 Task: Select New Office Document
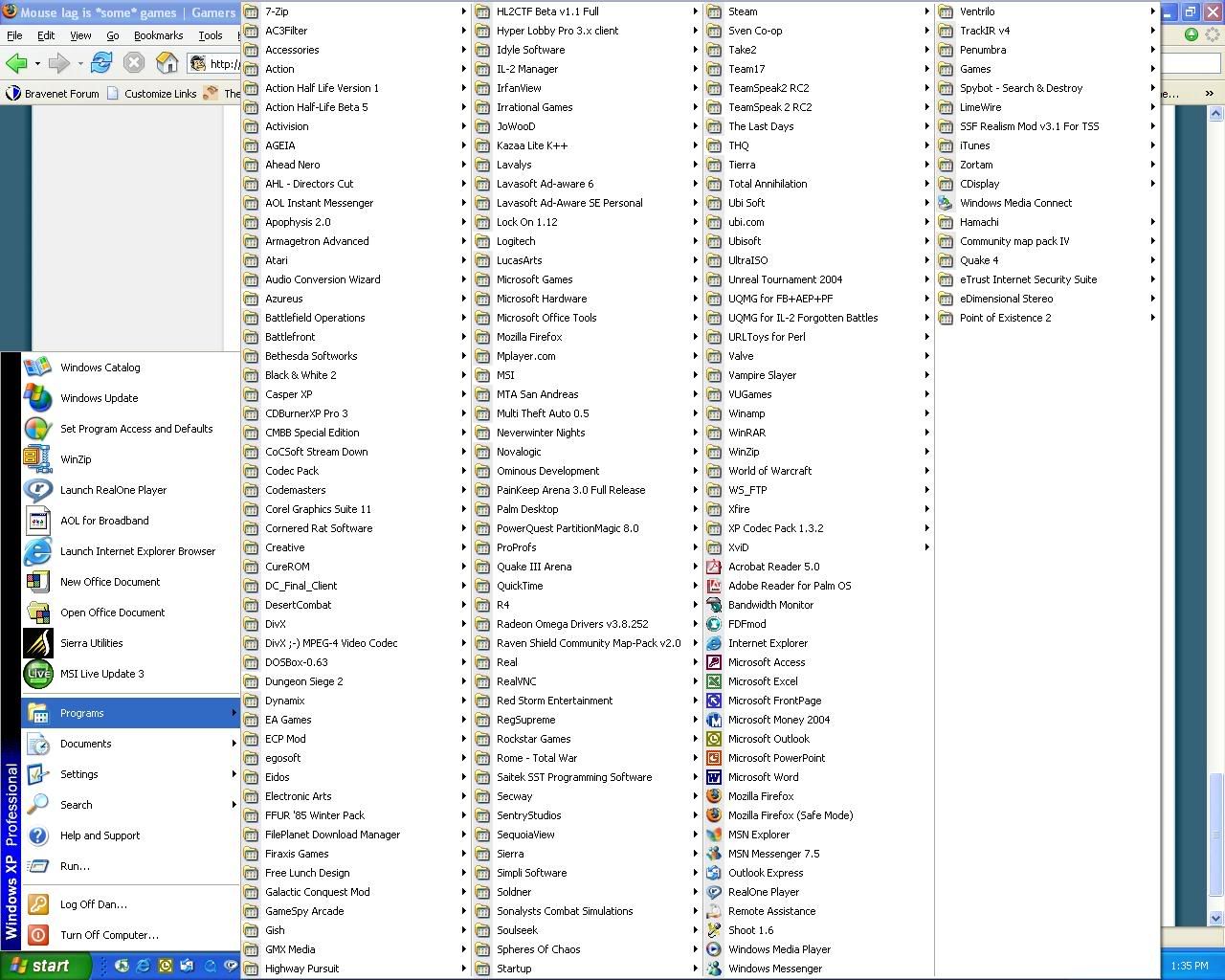click(130, 582)
